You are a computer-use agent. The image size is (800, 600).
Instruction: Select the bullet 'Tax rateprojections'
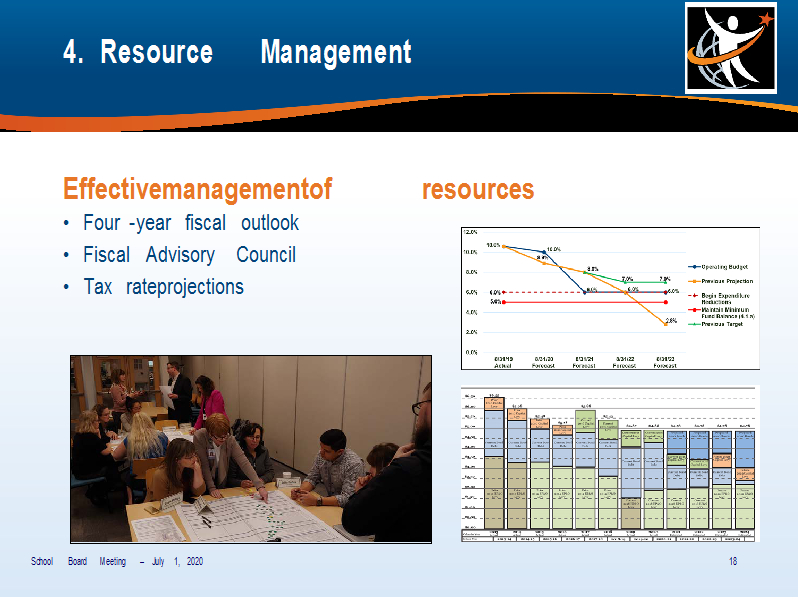(163, 287)
